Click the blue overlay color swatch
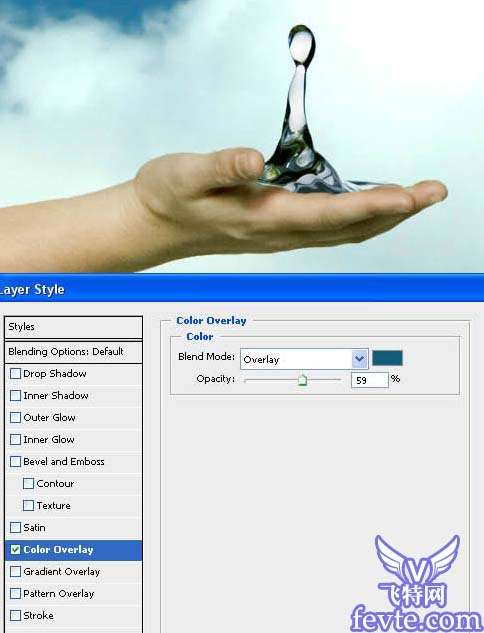The height and width of the screenshot is (633, 484). coord(387,358)
